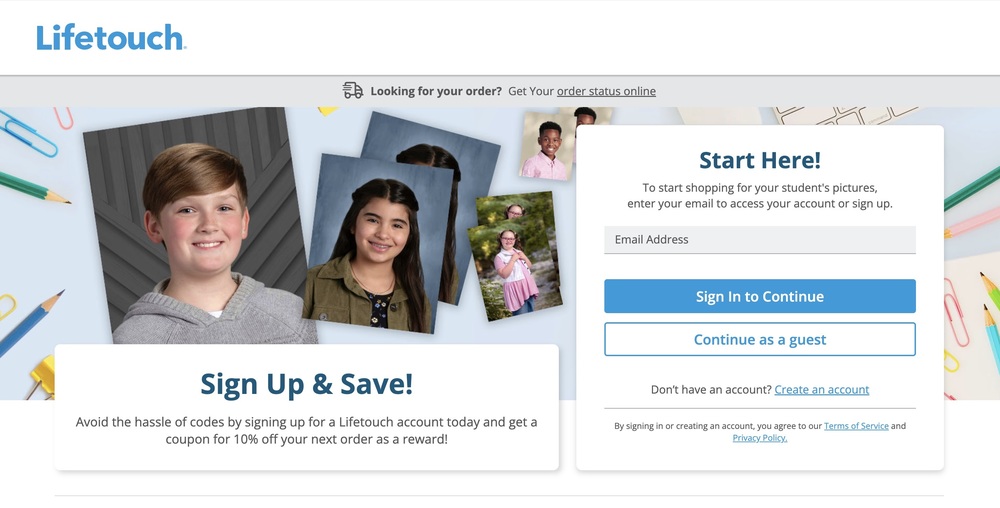The width and height of the screenshot is (1000, 508).
Task: Click the Start Here! heading
Action: (x=760, y=160)
